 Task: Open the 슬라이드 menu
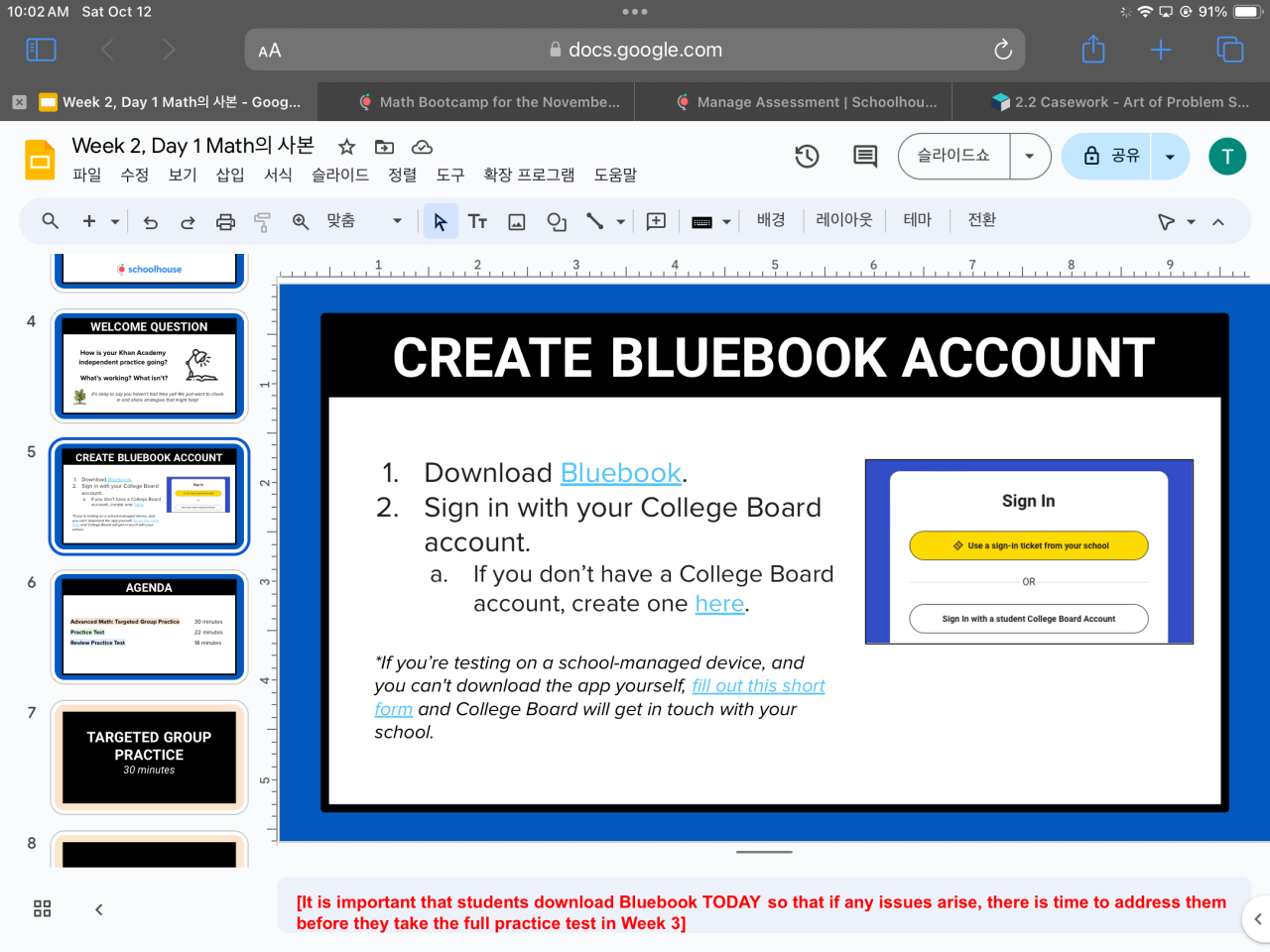[340, 175]
